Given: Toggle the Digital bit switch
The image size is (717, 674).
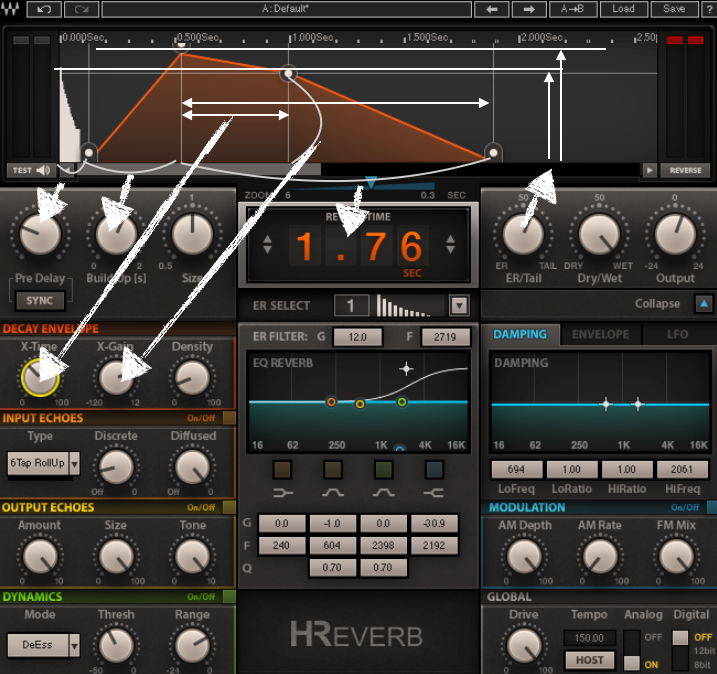Looking at the screenshot, I should tap(680, 650).
